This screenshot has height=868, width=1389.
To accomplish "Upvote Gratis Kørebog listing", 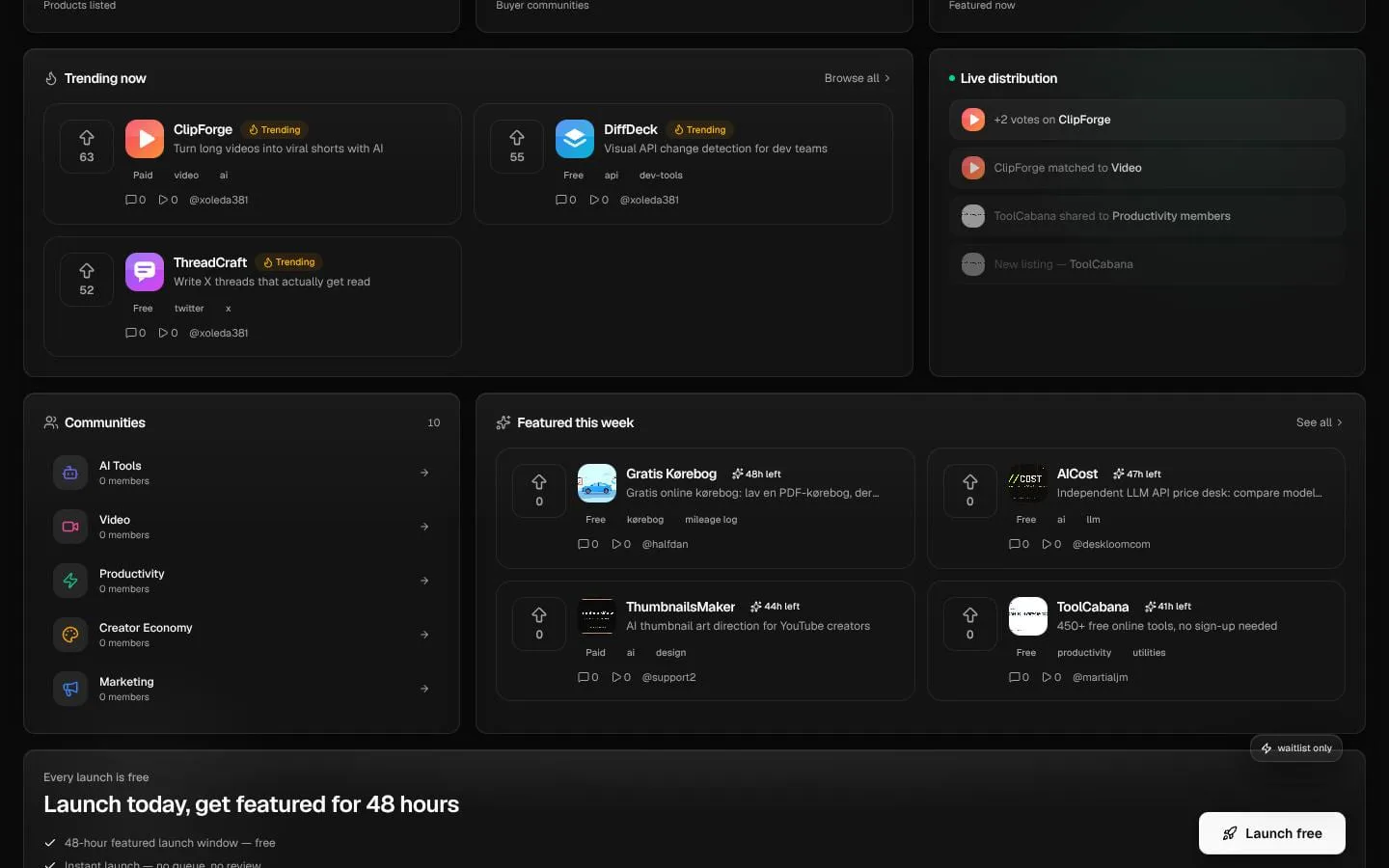I will pos(539,491).
